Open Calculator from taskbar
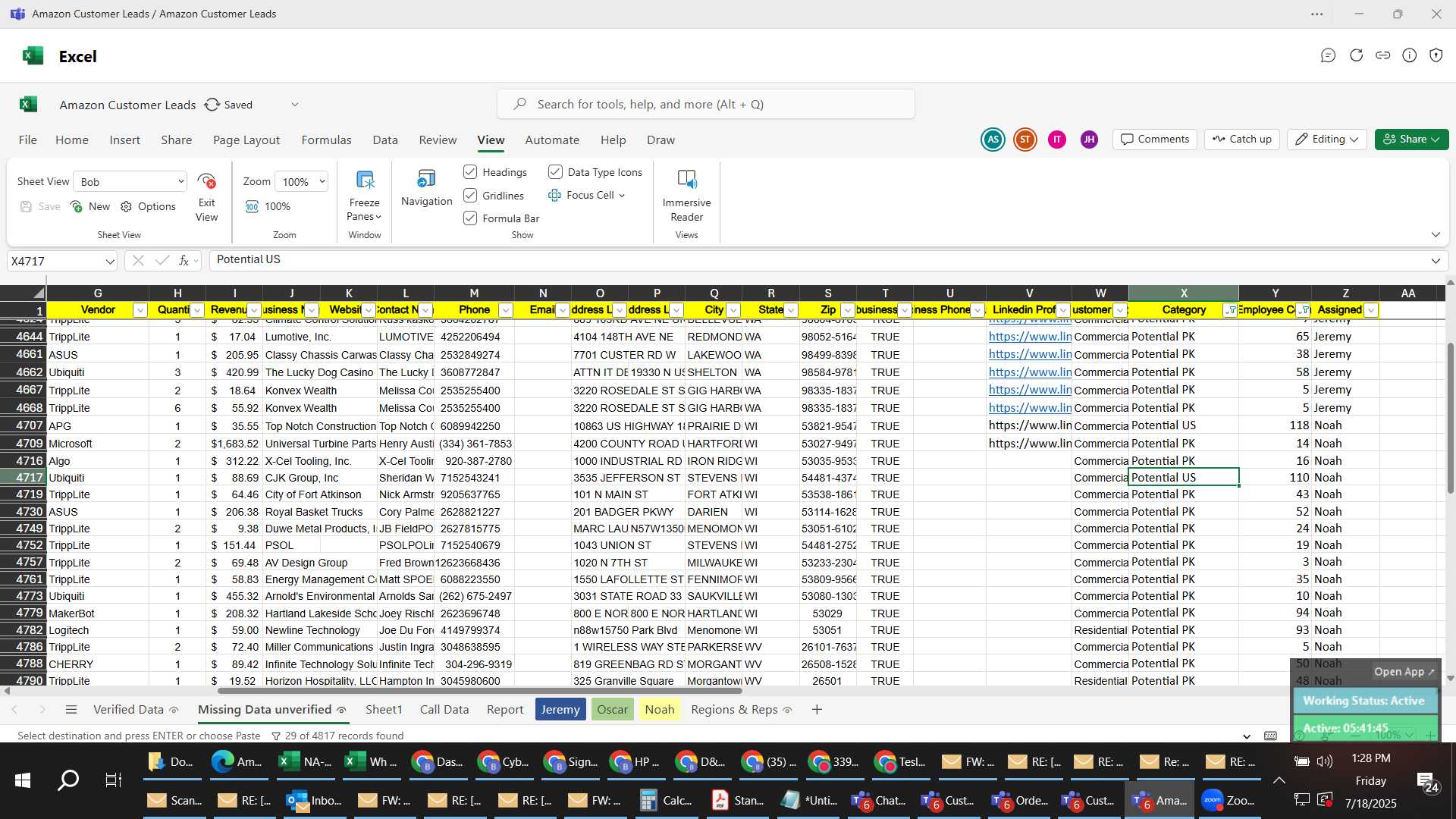The width and height of the screenshot is (1456, 819). pyautogui.click(x=666, y=800)
